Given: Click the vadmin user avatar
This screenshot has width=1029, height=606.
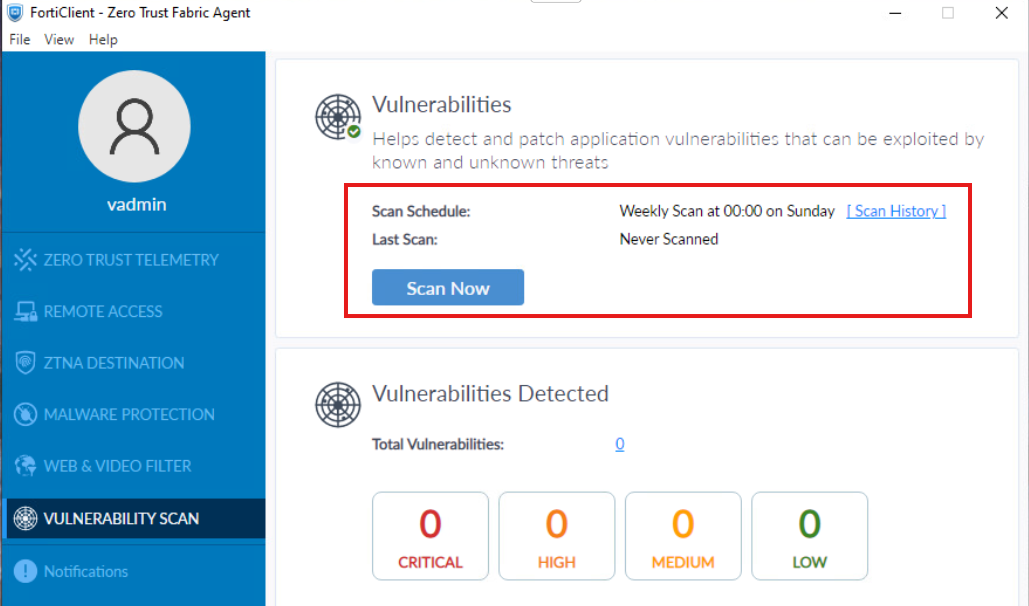Looking at the screenshot, I should coord(135,126).
